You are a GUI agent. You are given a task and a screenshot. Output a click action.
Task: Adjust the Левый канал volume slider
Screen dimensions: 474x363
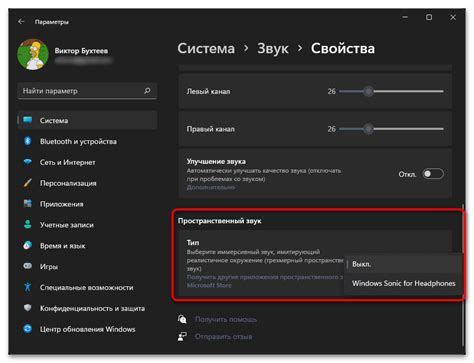click(391, 91)
